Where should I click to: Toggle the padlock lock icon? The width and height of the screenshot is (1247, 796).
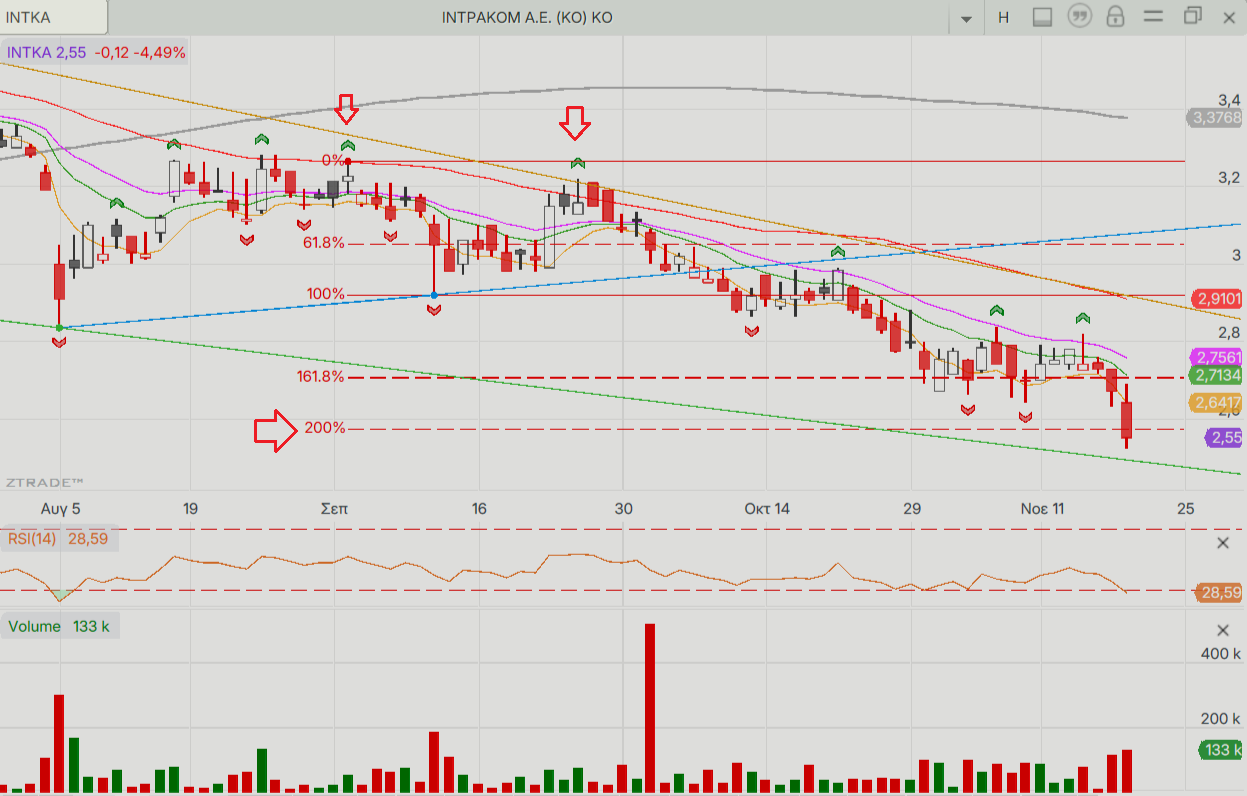pyautogui.click(x=1116, y=17)
